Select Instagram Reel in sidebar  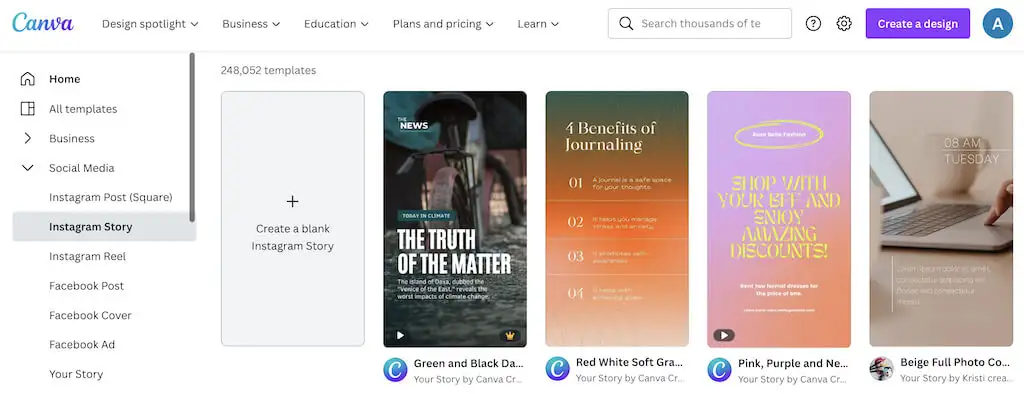[x=88, y=256]
